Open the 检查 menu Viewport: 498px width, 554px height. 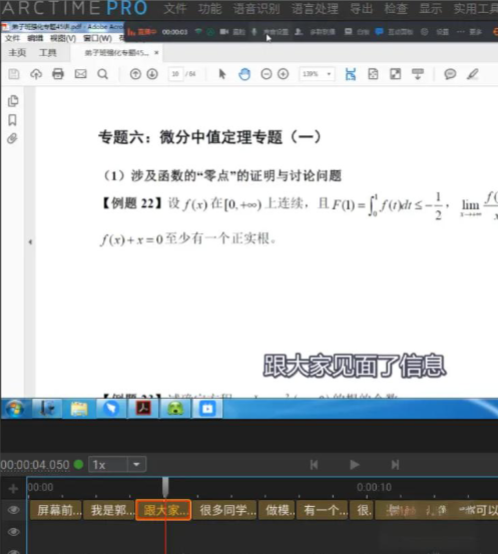click(x=396, y=8)
